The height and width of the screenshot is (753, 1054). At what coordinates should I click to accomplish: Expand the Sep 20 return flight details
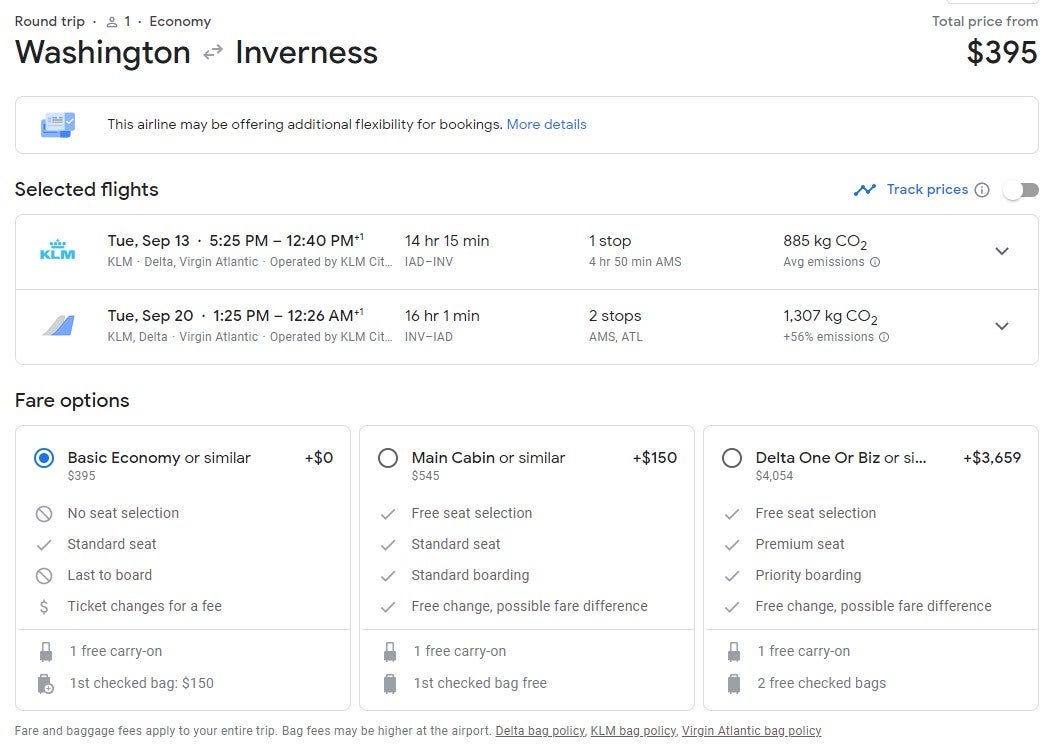point(1001,326)
